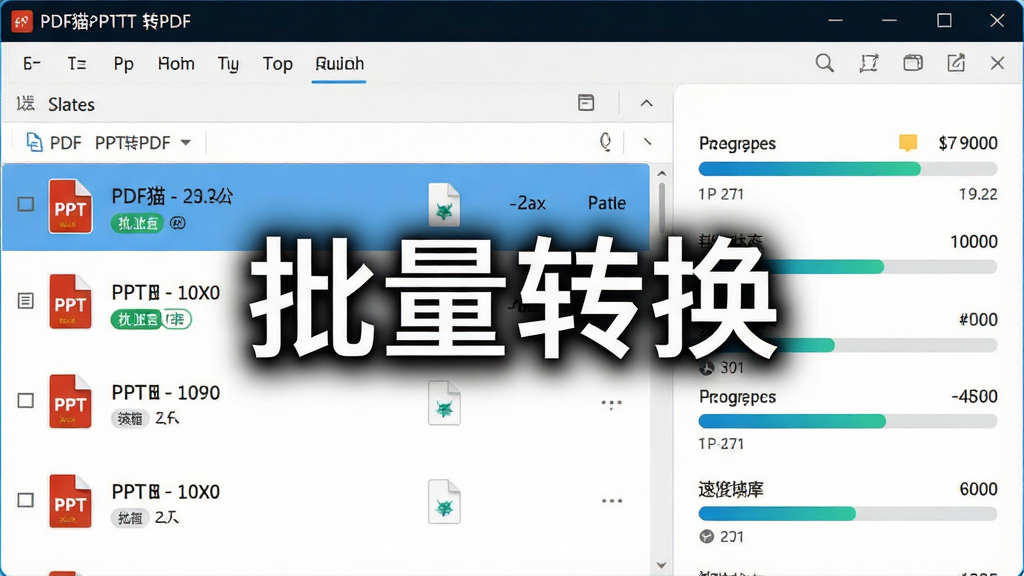Click the Slates panel layout icon

586,103
